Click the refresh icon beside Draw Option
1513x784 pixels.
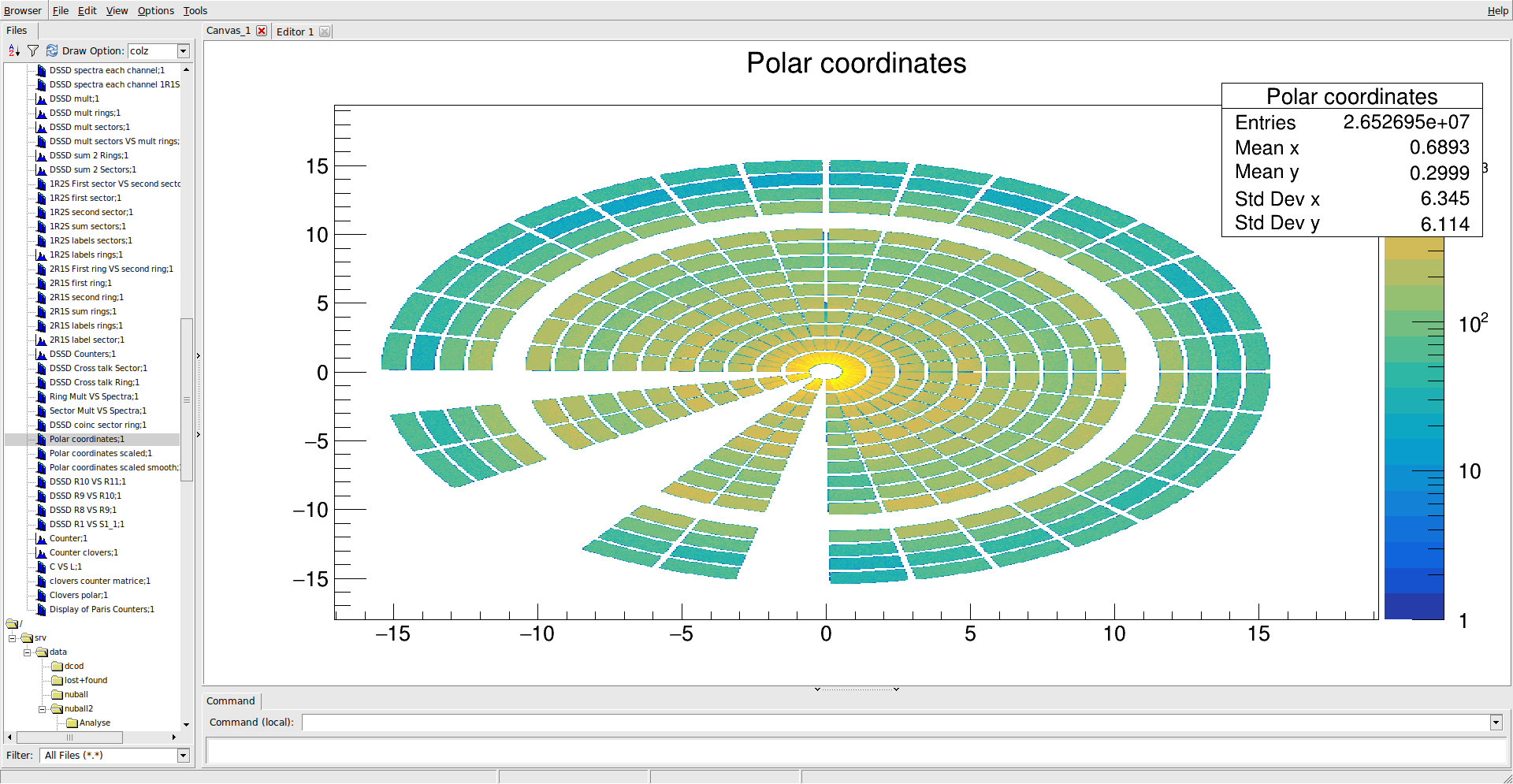click(52, 51)
